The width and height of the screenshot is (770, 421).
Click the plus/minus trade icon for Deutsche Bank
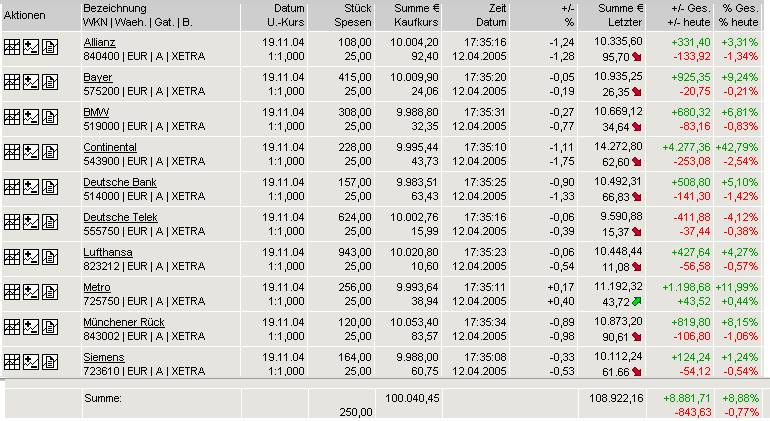tap(30, 187)
